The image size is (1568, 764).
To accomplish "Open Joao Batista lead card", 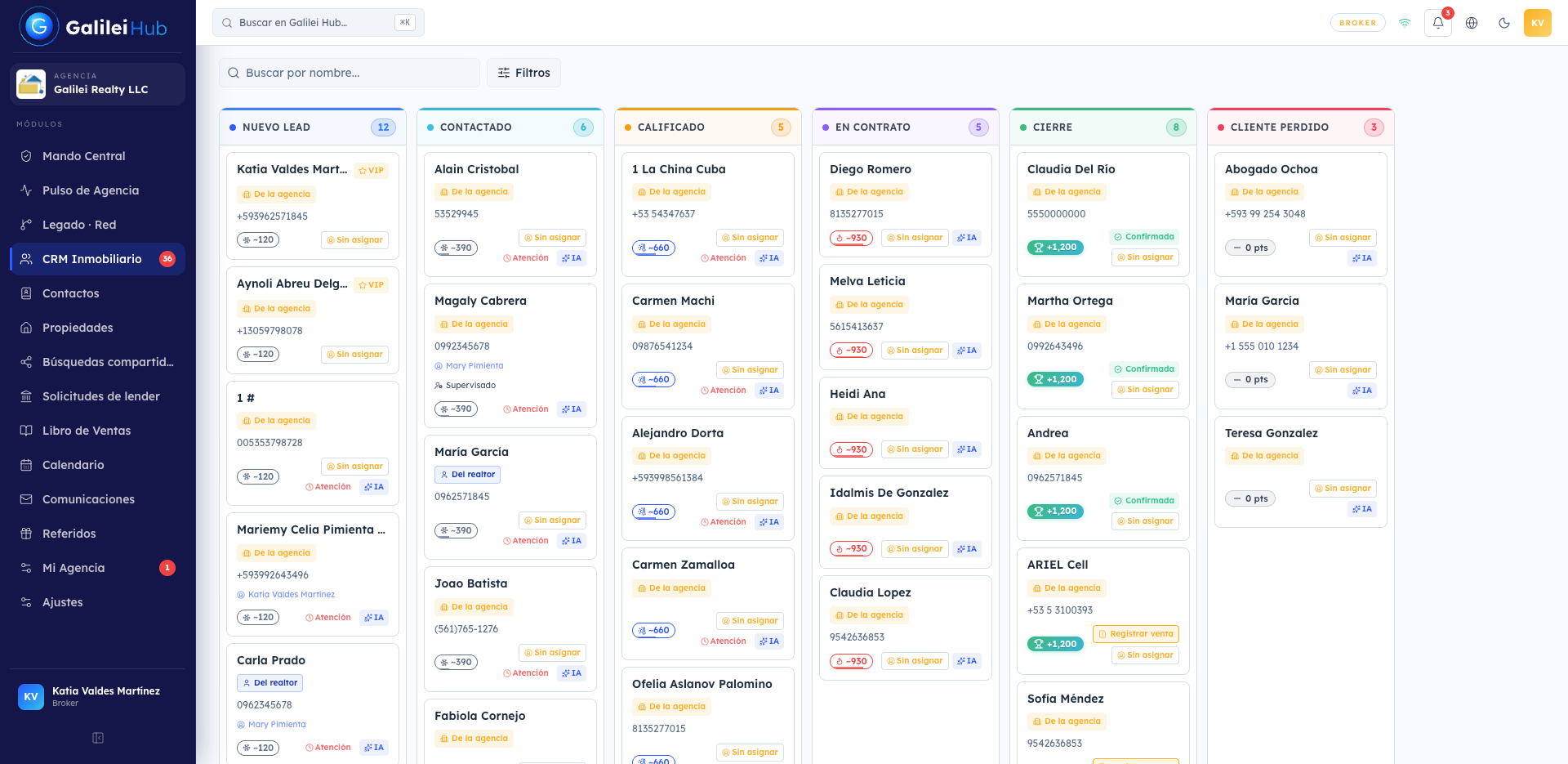I will click(510, 628).
